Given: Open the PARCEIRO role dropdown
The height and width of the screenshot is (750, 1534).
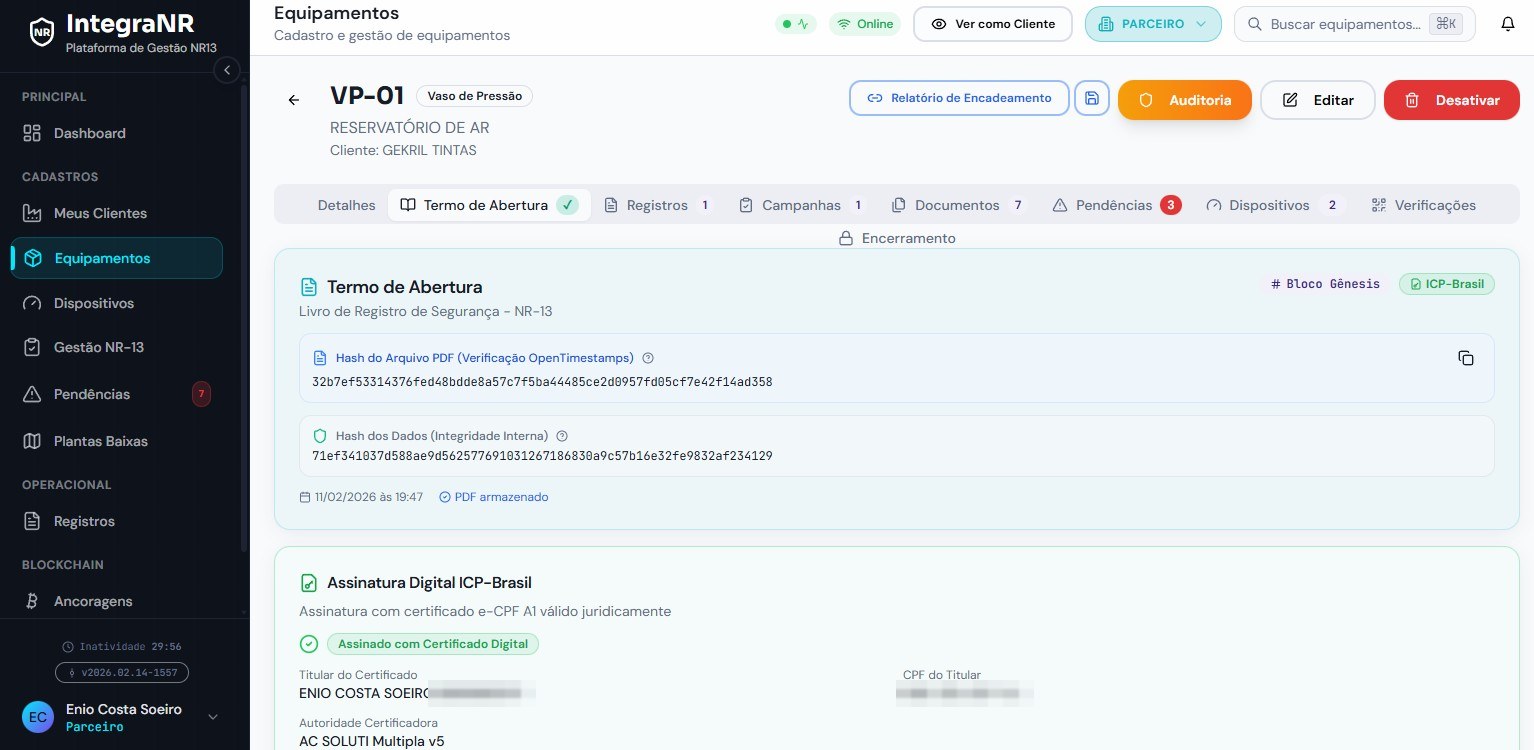Looking at the screenshot, I should pos(1153,24).
